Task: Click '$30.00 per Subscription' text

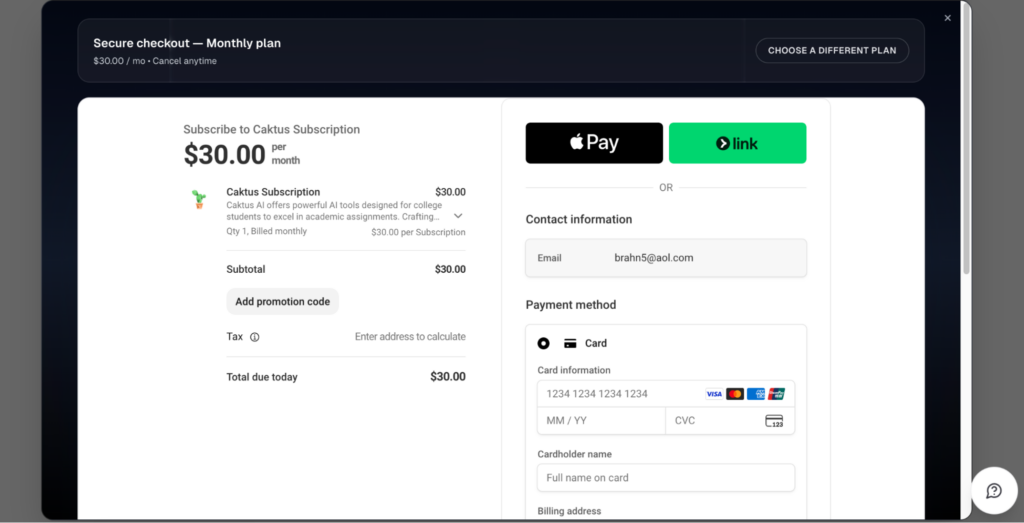Action: [x=419, y=232]
